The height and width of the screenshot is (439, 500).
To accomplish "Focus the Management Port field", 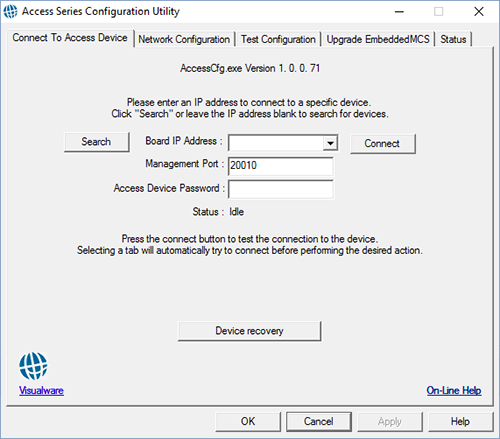I will [x=281, y=166].
